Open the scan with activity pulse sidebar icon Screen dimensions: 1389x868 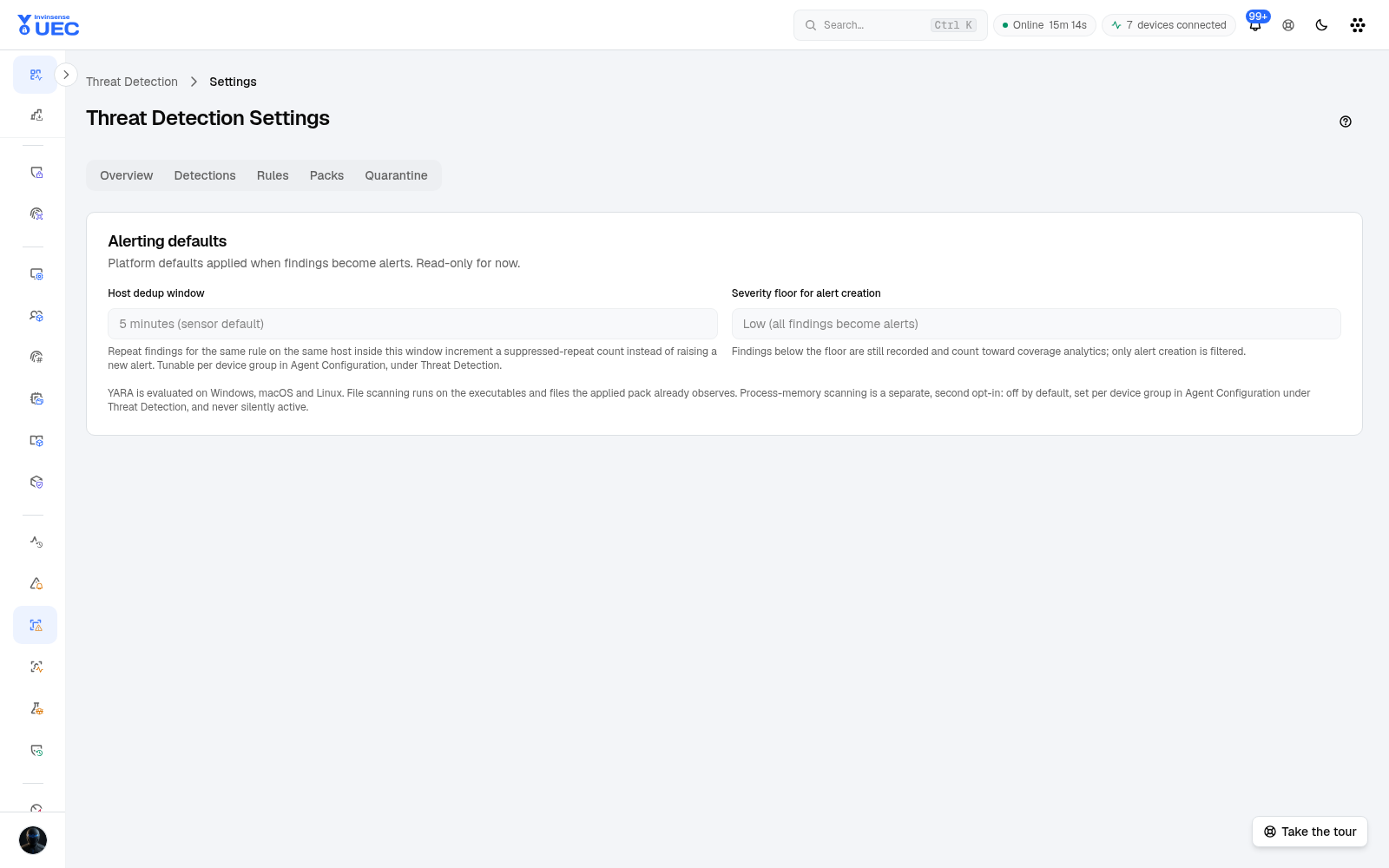[x=36, y=667]
